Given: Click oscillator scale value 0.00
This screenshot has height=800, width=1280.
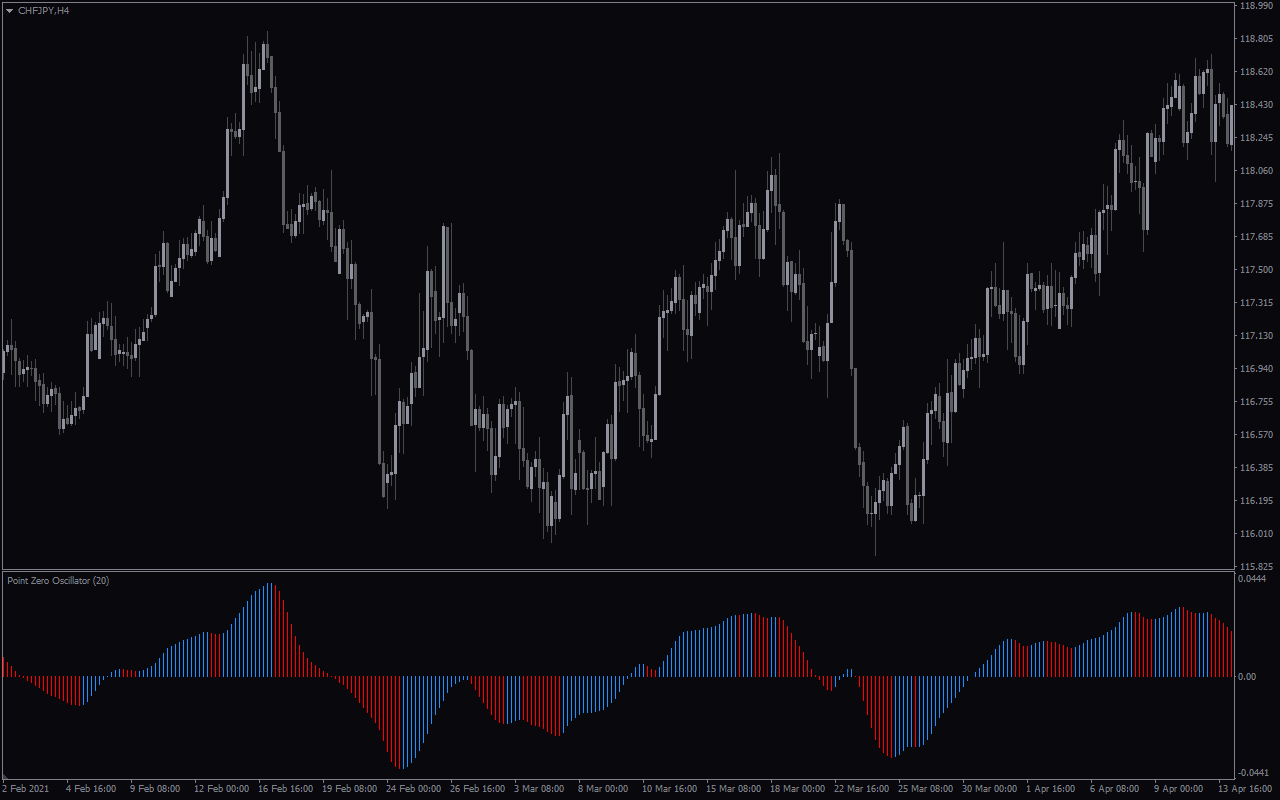Looking at the screenshot, I should click(1248, 677).
